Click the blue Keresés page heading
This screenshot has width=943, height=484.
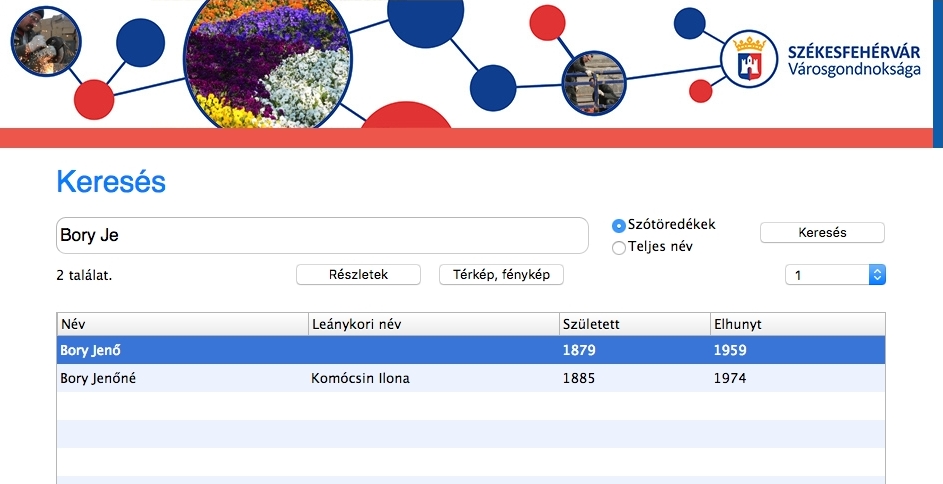click(111, 182)
